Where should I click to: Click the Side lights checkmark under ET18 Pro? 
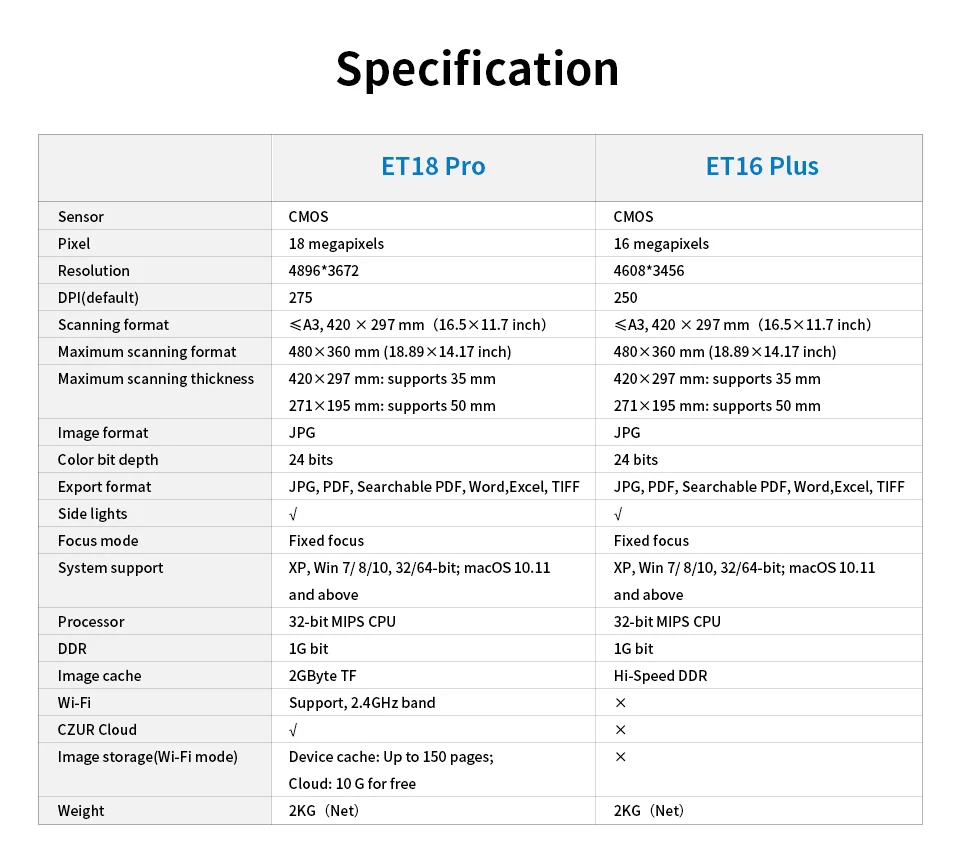[x=293, y=514]
